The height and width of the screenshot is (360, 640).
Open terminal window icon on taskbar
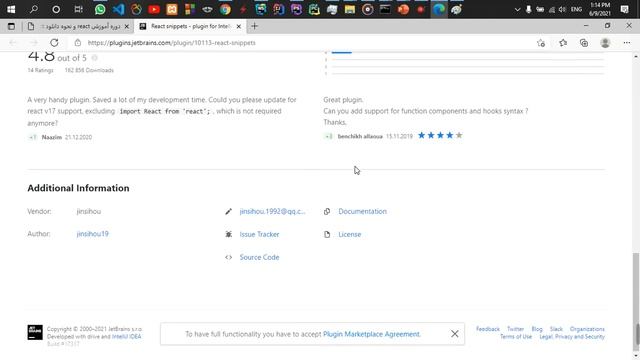(x=385, y=9)
